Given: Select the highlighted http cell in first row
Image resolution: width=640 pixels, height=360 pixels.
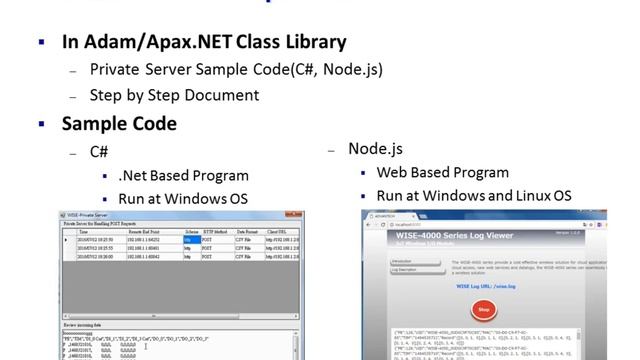Looking at the screenshot, I should click(x=192, y=240).
